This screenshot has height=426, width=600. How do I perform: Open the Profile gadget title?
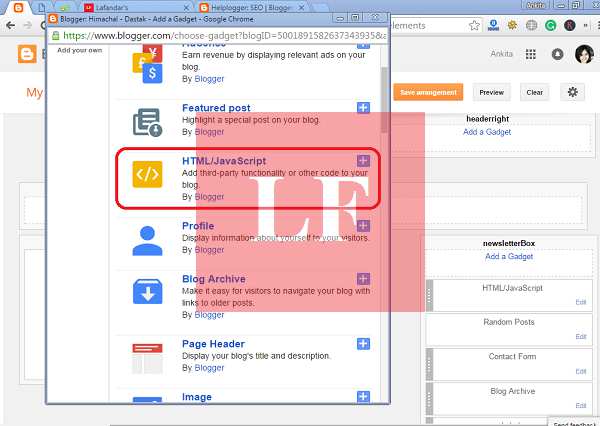198,226
